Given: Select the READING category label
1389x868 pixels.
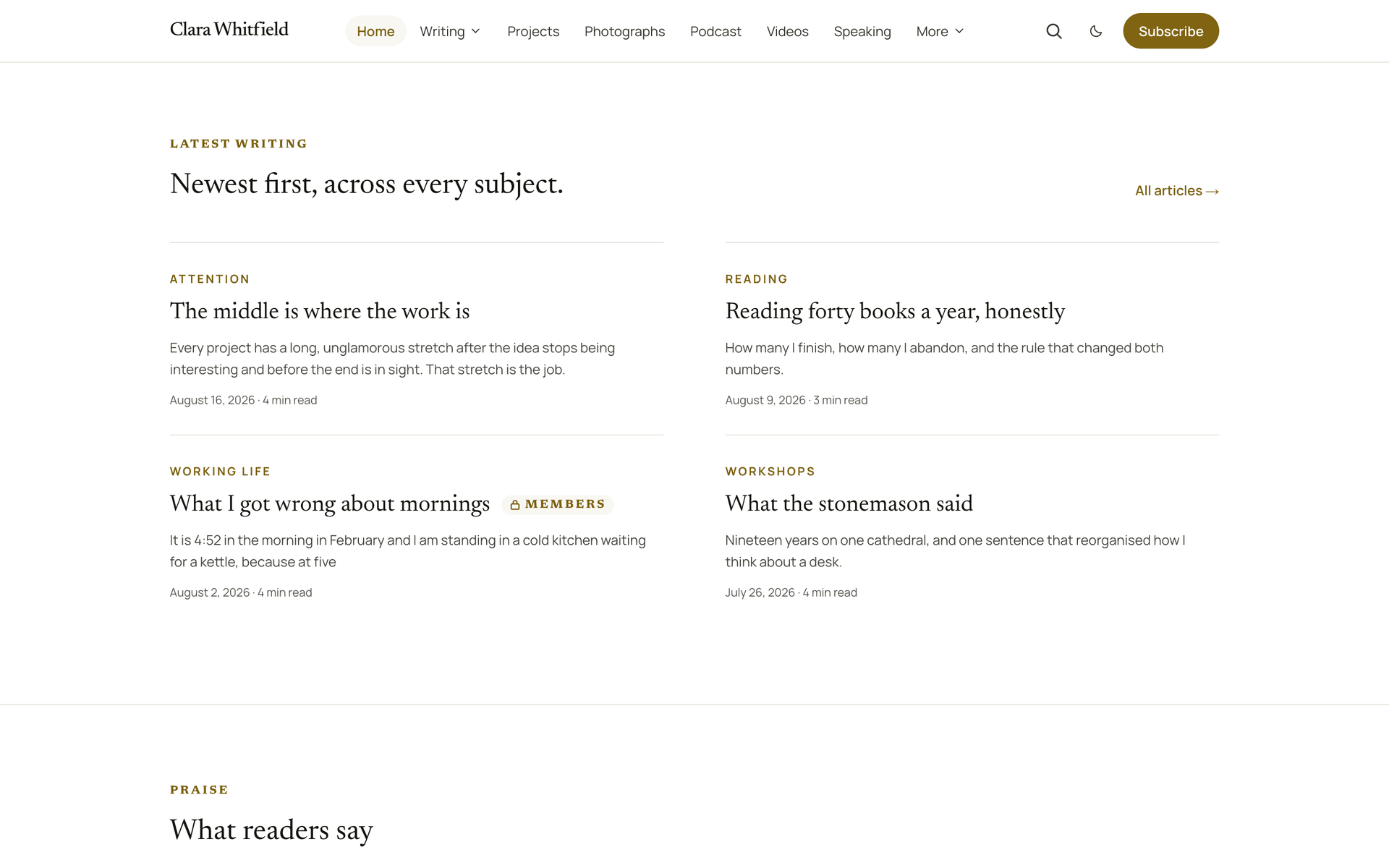Looking at the screenshot, I should pyautogui.click(x=757, y=279).
